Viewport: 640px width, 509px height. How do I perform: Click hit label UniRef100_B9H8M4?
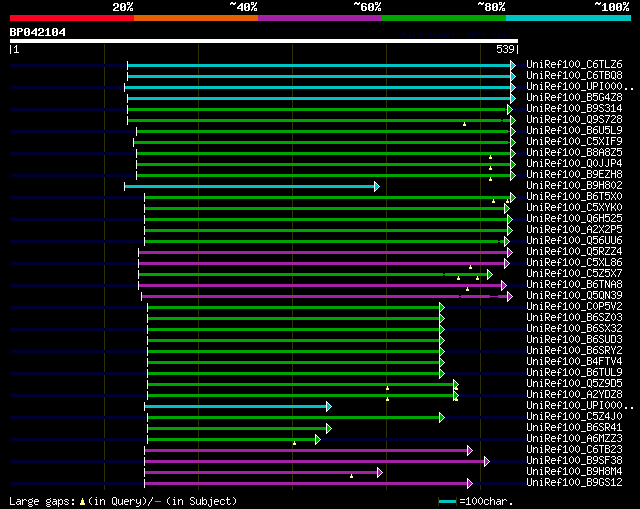(x=574, y=472)
